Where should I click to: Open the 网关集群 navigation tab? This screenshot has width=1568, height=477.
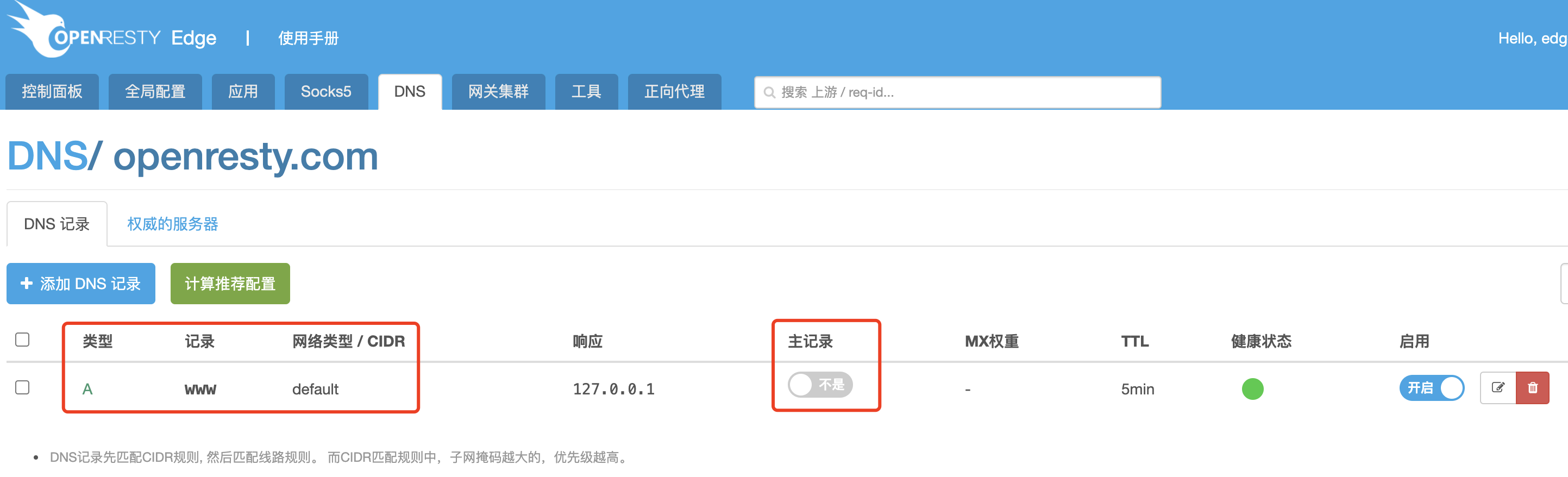click(499, 92)
